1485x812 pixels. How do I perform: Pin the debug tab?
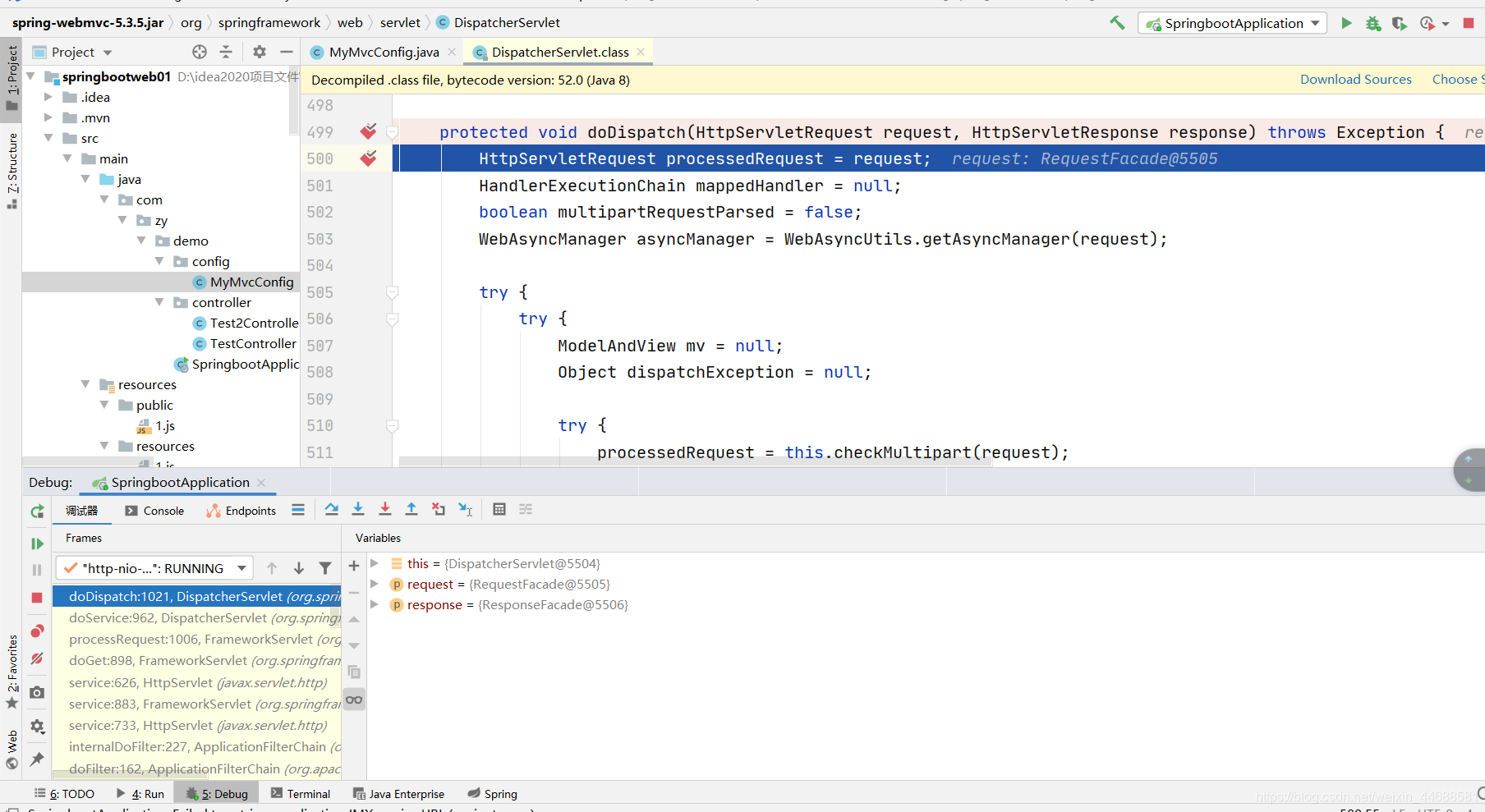tap(37, 759)
